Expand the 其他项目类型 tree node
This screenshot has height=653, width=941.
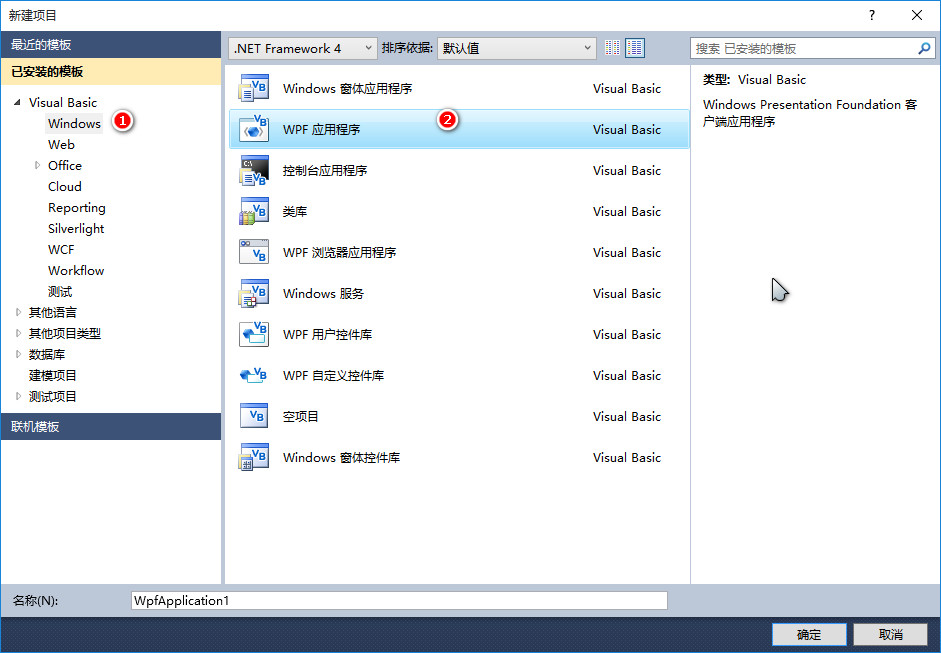point(18,333)
